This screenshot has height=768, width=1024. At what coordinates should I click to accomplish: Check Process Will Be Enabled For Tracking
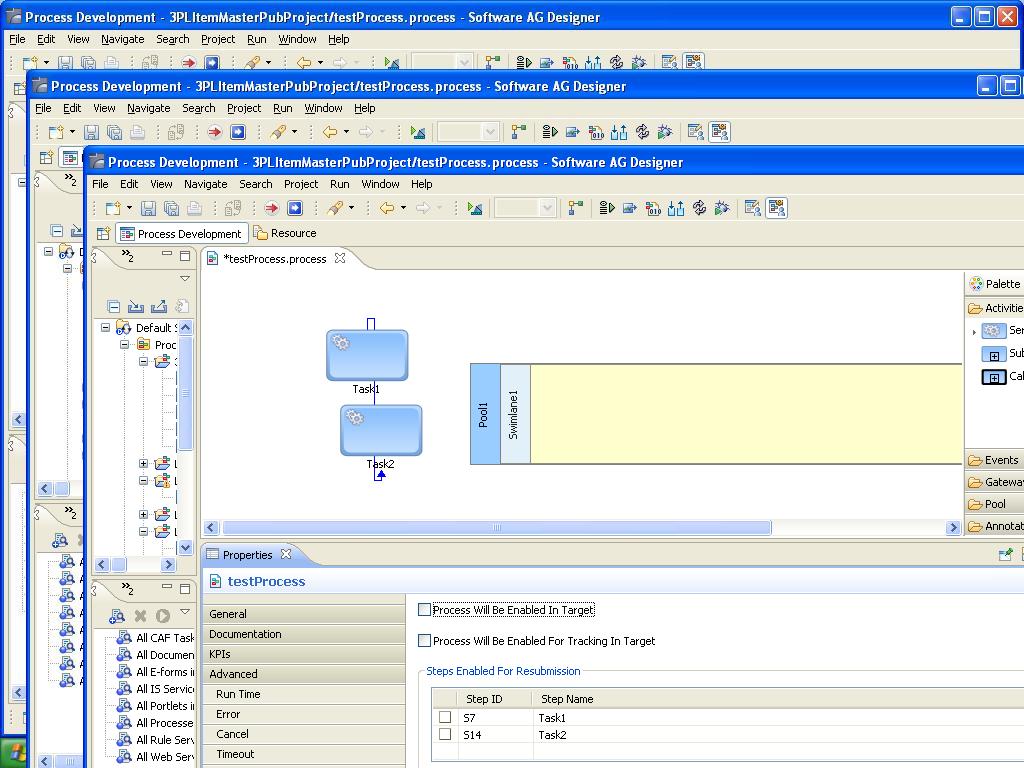coord(424,641)
